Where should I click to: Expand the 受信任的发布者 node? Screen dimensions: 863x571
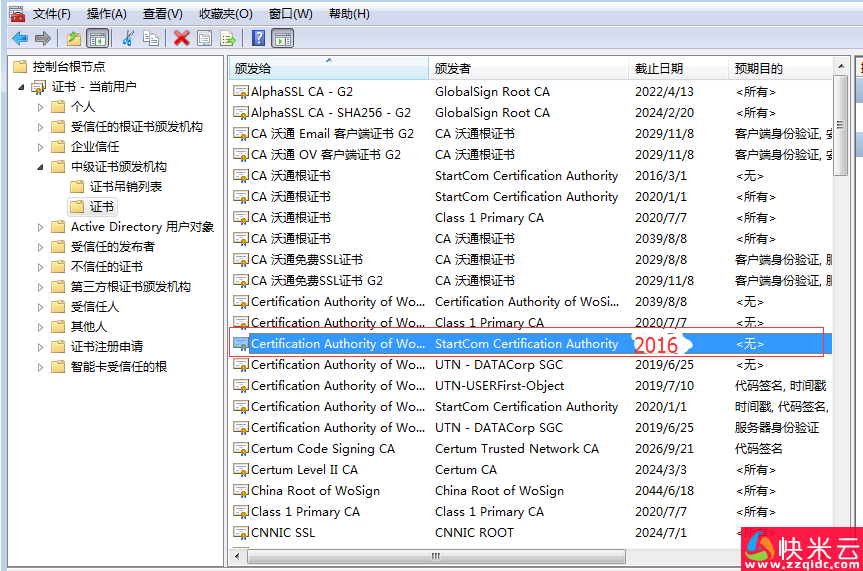click(x=40, y=247)
